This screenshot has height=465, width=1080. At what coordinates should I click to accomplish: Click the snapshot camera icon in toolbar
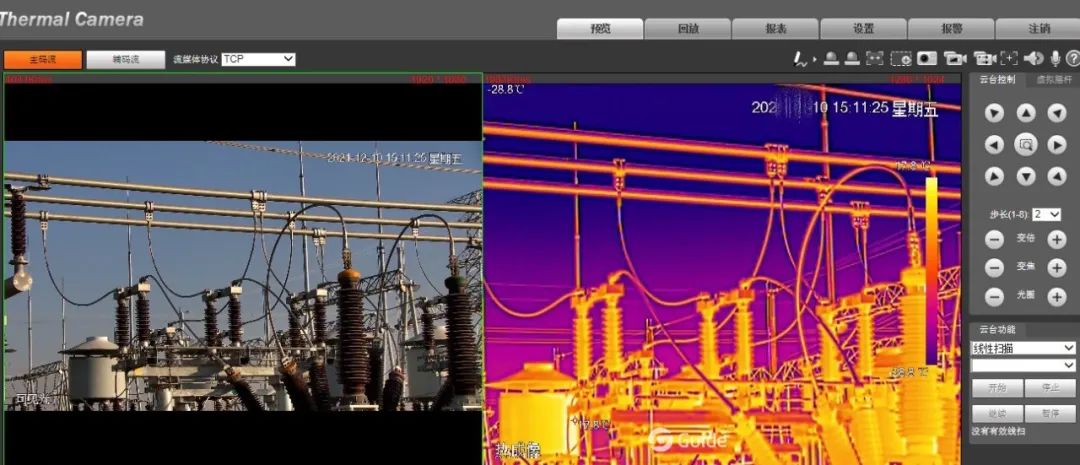click(x=927, y=59)
